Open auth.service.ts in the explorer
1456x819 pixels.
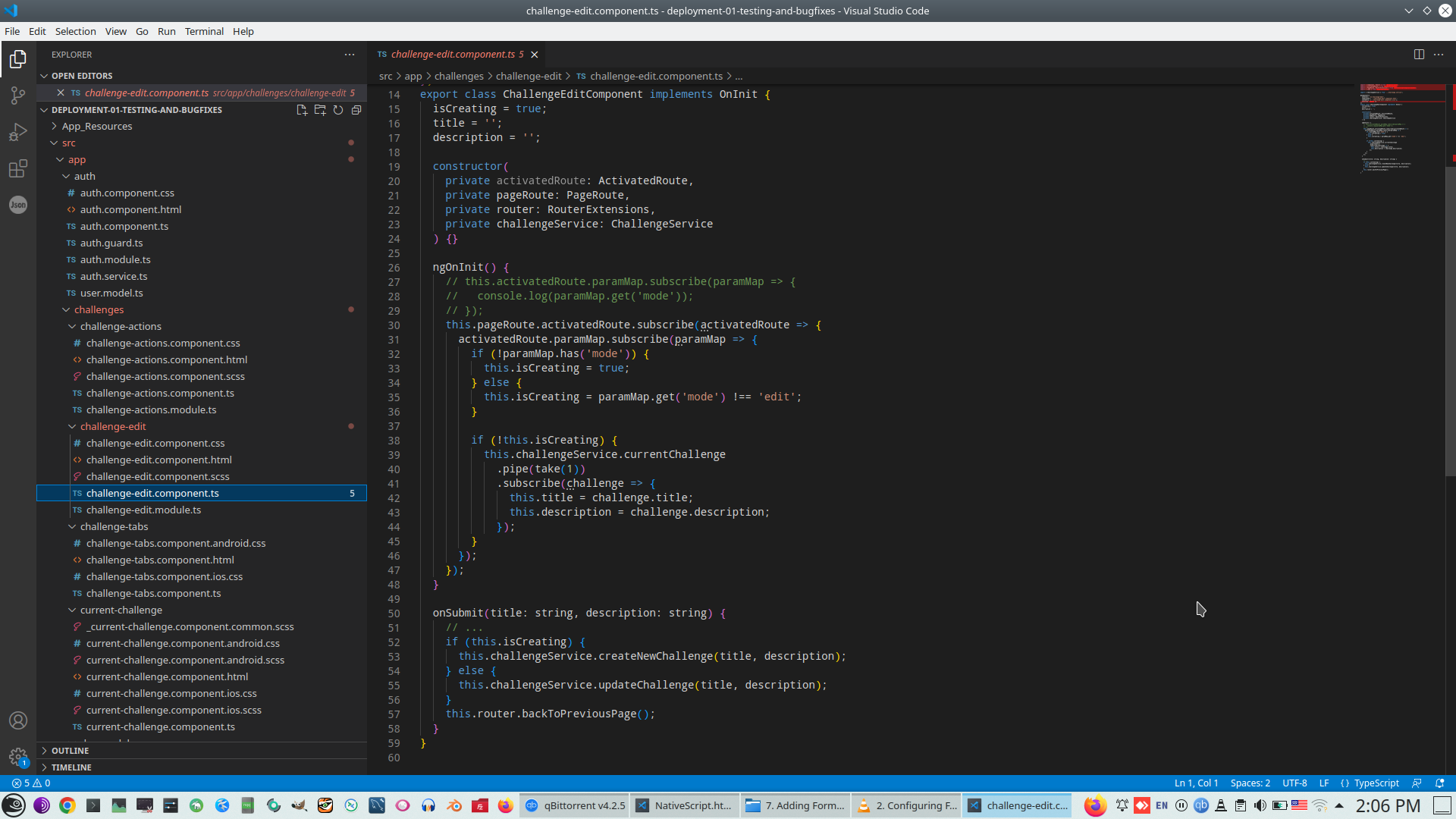coord(114,277)
